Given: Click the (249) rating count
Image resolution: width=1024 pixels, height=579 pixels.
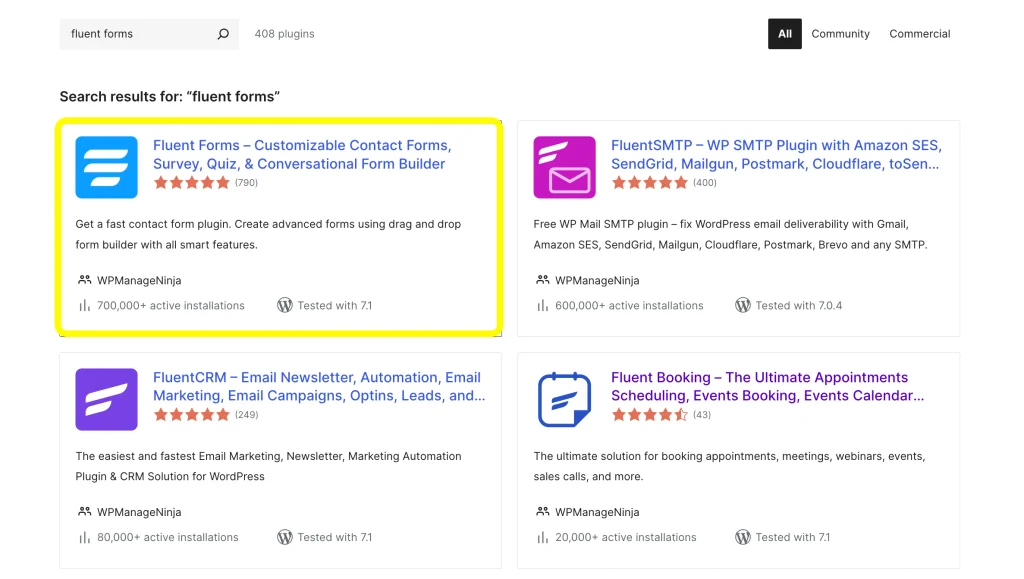Looking at the screenshot, I should pyautogui.click(x=246, y=415).
